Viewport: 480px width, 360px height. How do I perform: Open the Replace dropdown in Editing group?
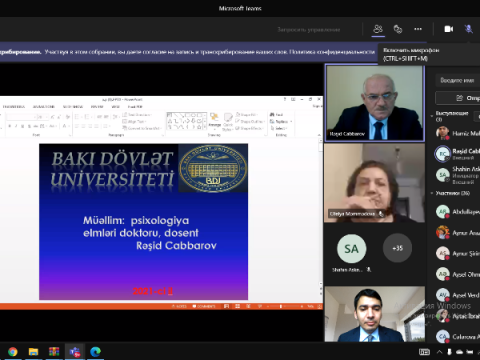click(281, 121)
